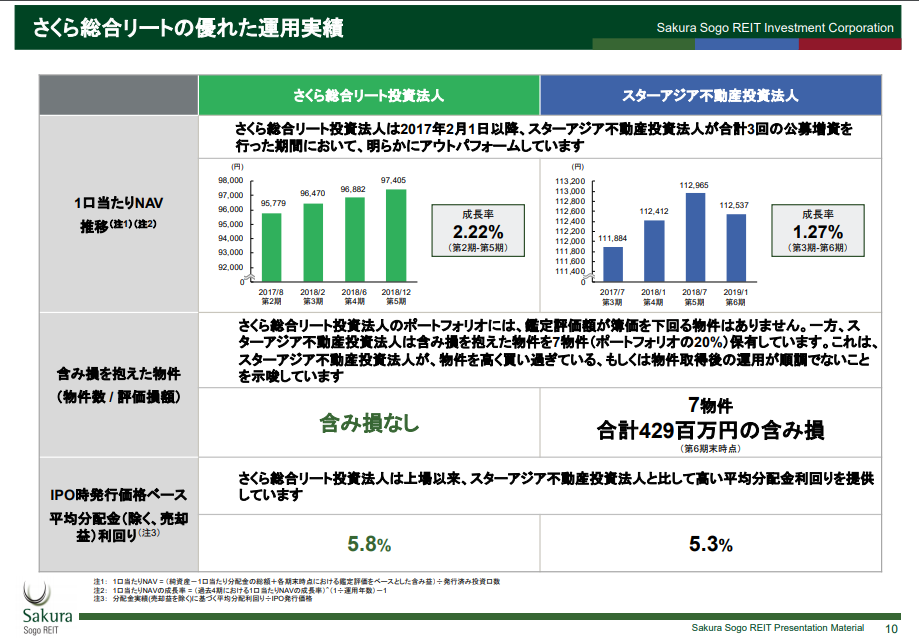Click blue bar labeled 112,965
The image size is (919, 638).
[695, 237]
